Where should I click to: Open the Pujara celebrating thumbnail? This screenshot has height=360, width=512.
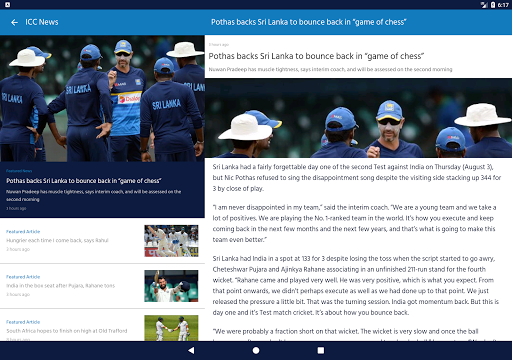171,286
